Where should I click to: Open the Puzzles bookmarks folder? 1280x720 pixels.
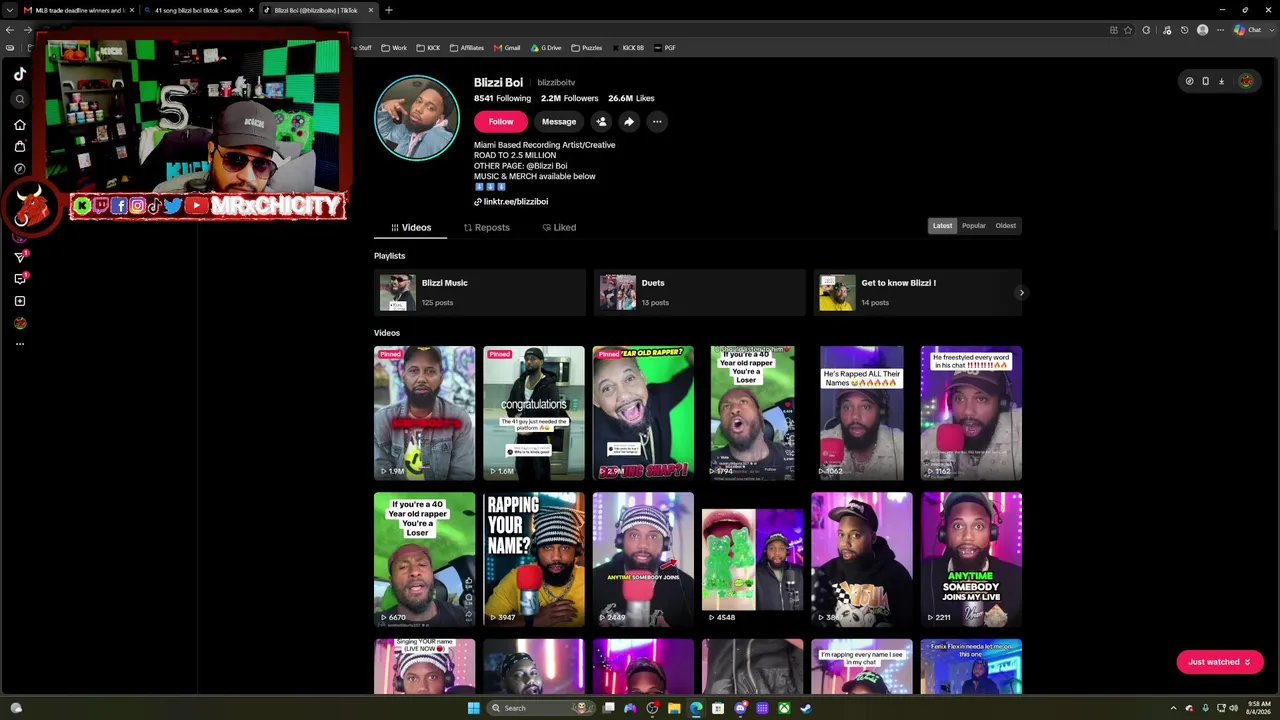point(586,48)
